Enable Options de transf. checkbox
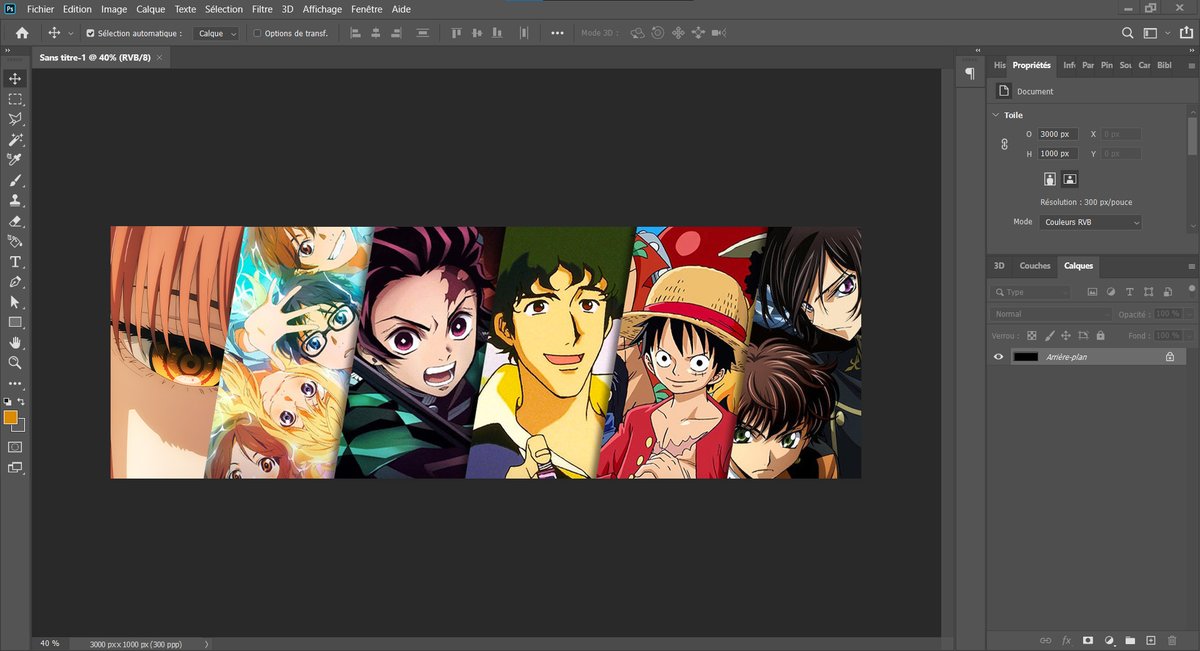Screen dimensions: 1200x651 [257, 33]
